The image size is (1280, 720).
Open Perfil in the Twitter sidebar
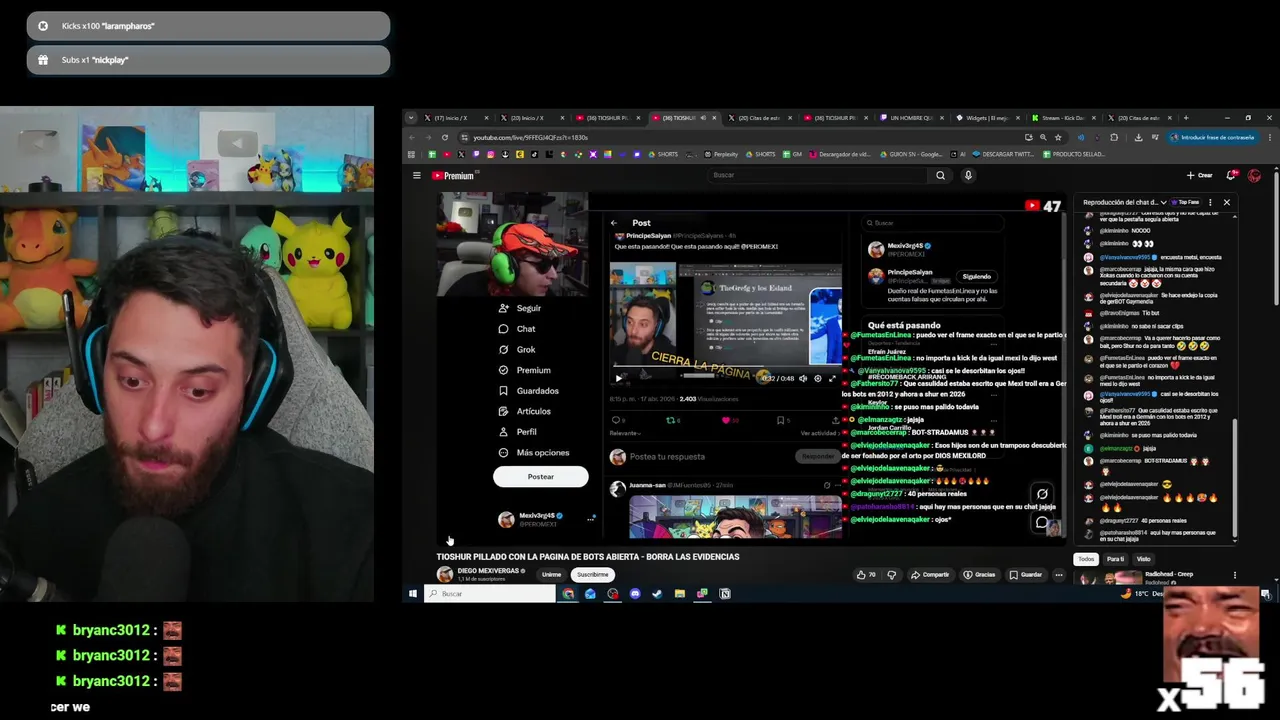pyautogui.click(x=517, y=432)
